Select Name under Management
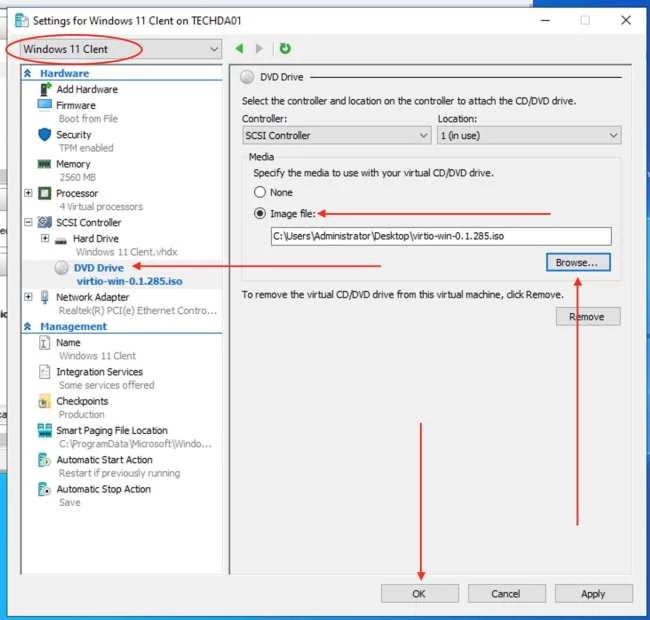Image resolution: width=650 pixels, height=620 pixels. click(x=68, y=343)
